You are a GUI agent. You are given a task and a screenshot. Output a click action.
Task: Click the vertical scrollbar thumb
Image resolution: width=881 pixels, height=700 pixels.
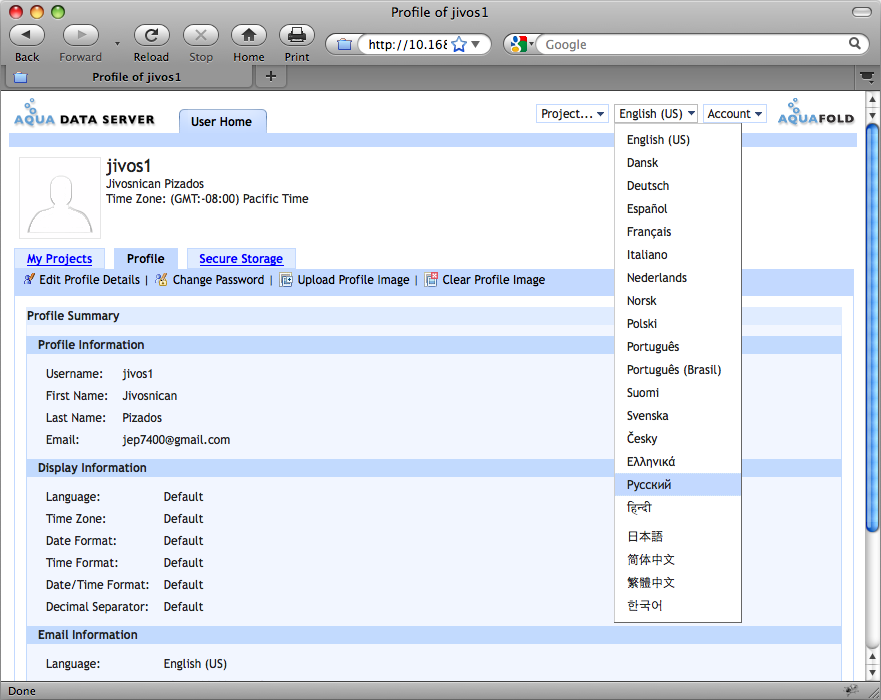coord(872,328)
